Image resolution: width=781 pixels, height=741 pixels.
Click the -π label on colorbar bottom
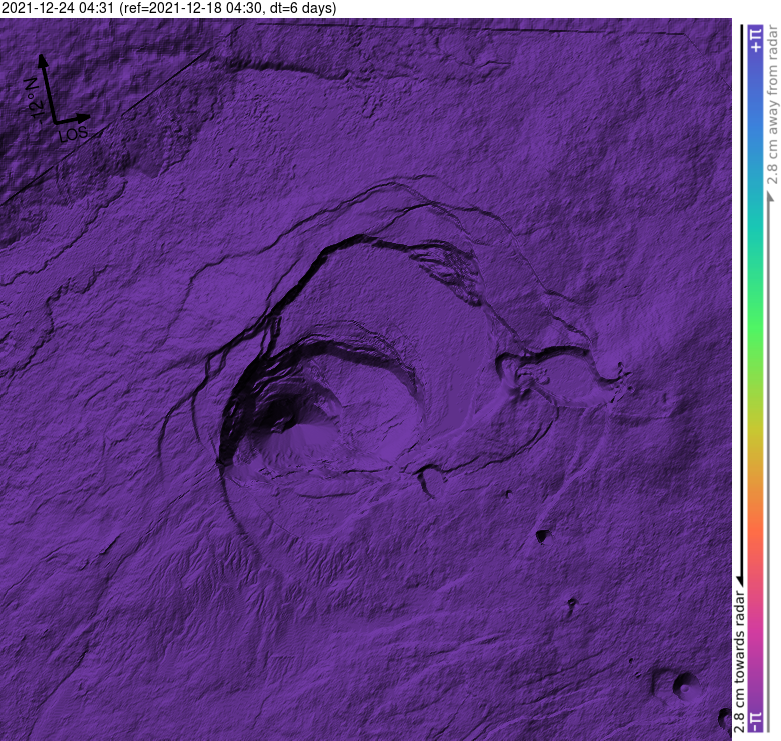(x=756, y=721)
